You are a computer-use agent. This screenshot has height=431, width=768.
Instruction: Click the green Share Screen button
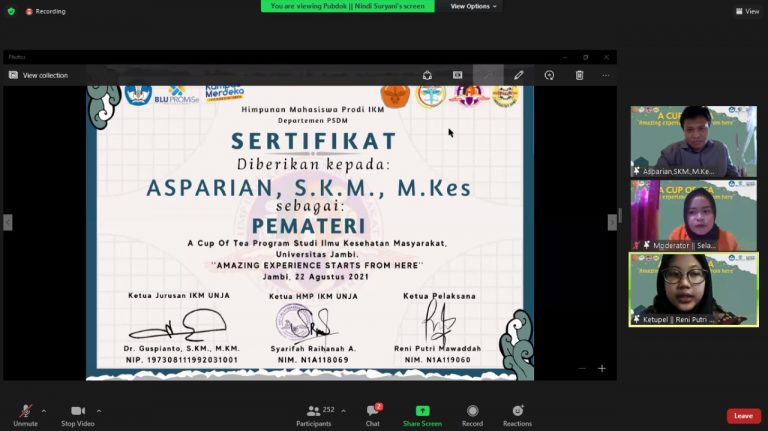coord(422,415)
